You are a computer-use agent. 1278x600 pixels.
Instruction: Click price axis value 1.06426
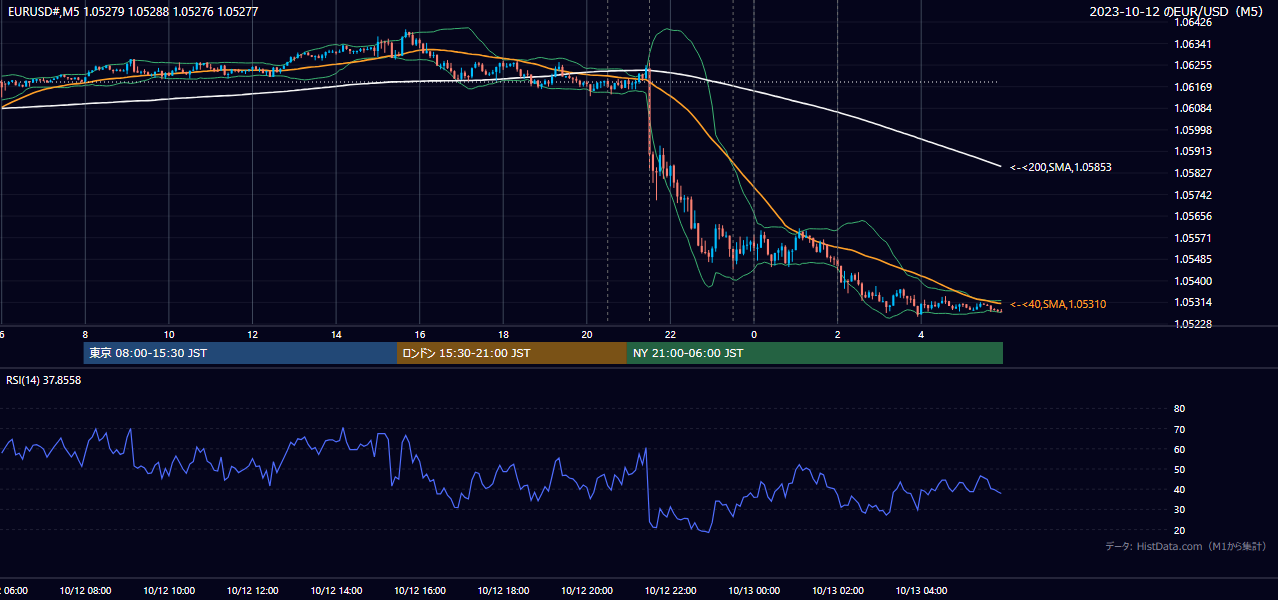1192,22
